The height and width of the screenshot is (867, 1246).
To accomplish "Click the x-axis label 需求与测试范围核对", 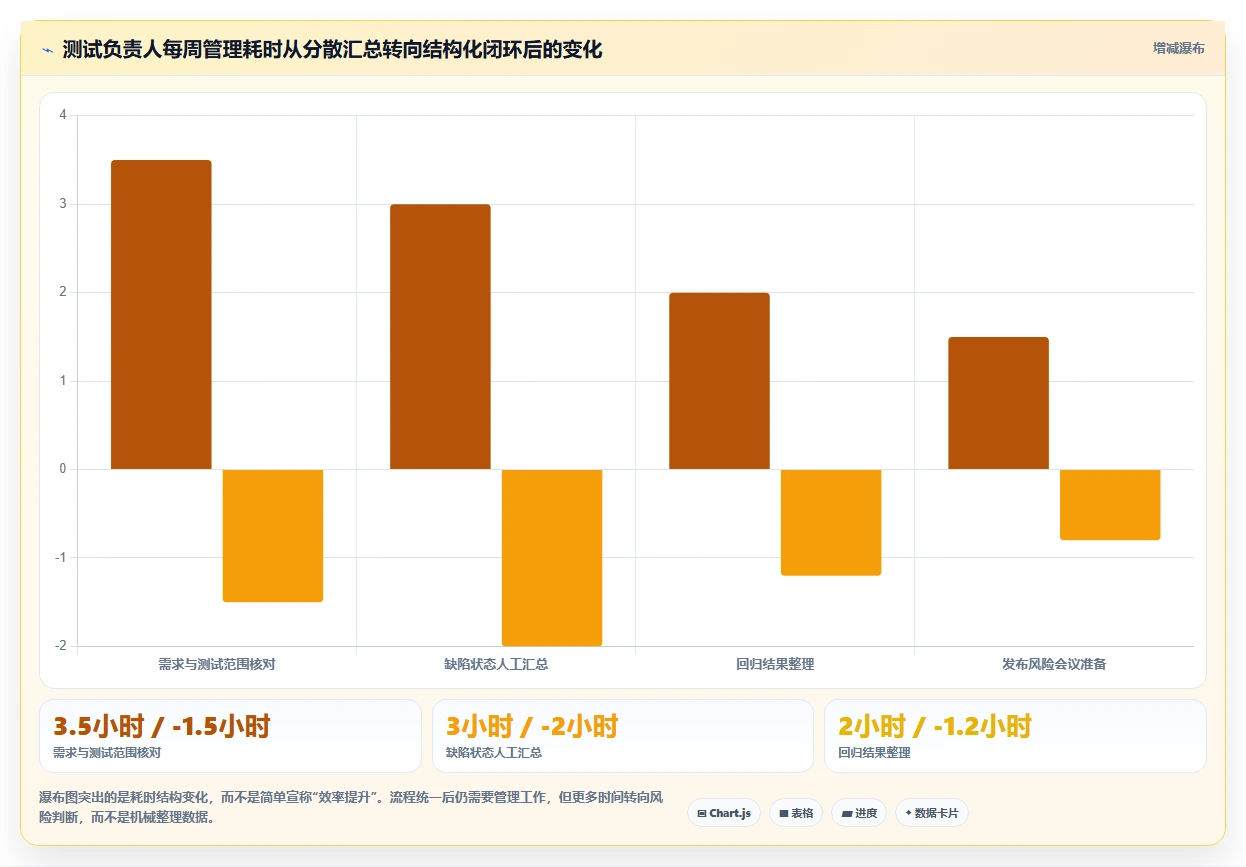I will pos(217,664).
